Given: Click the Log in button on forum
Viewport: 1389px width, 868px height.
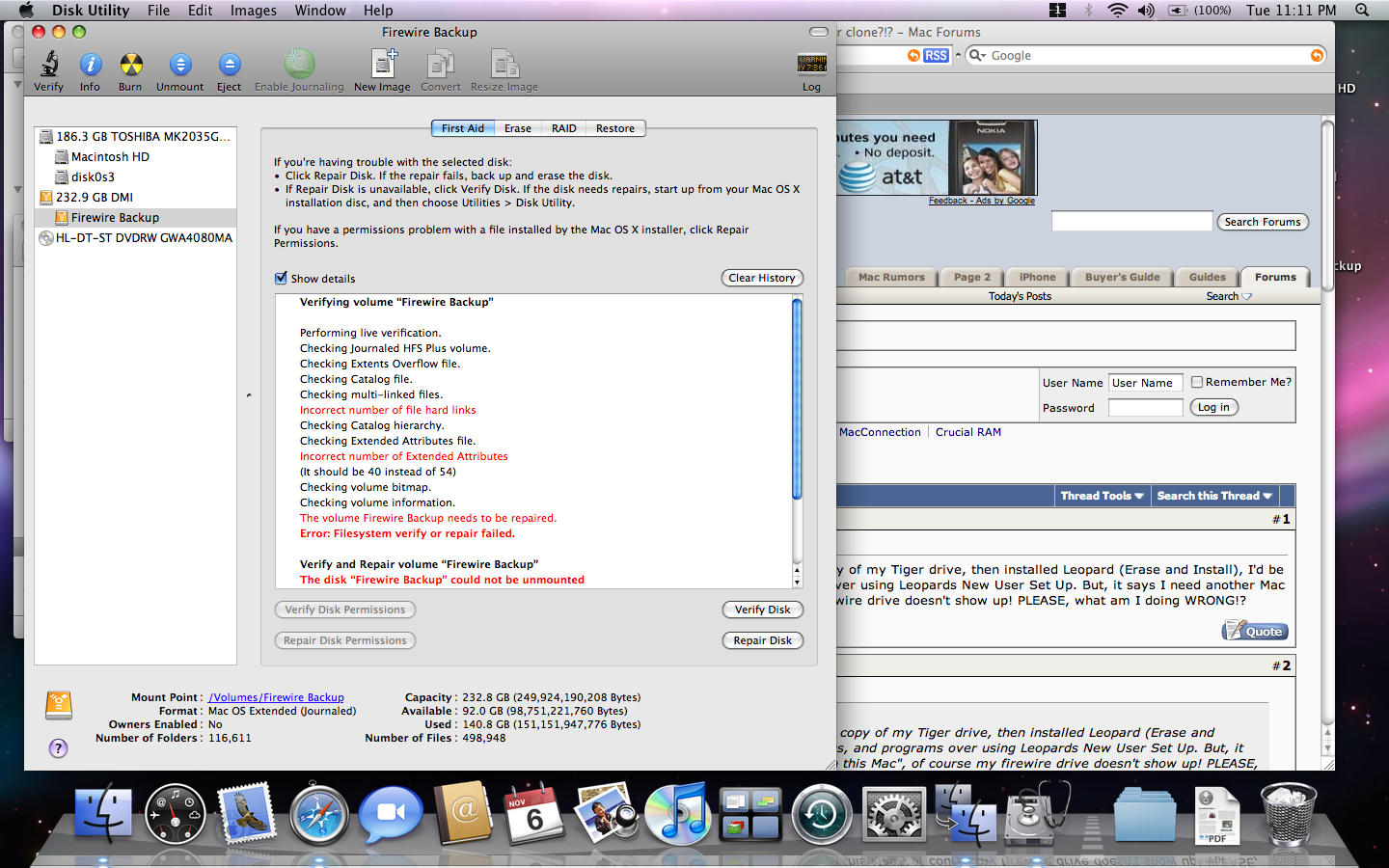Looking at the screenshot, I should 1213,408.
